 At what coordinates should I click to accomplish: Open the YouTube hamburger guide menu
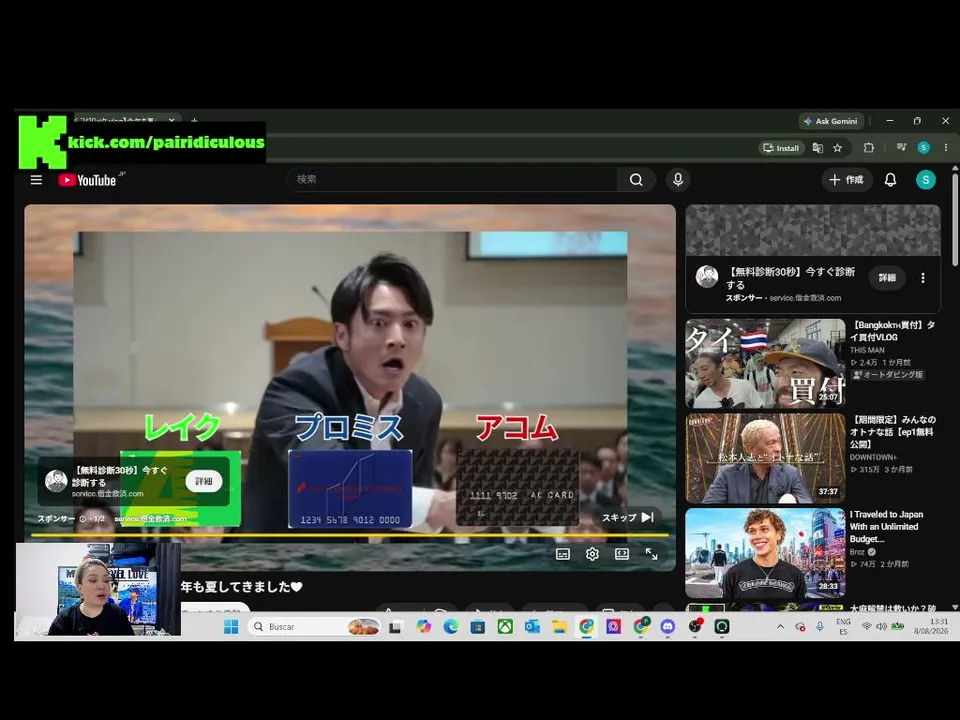tap(36, 180)
